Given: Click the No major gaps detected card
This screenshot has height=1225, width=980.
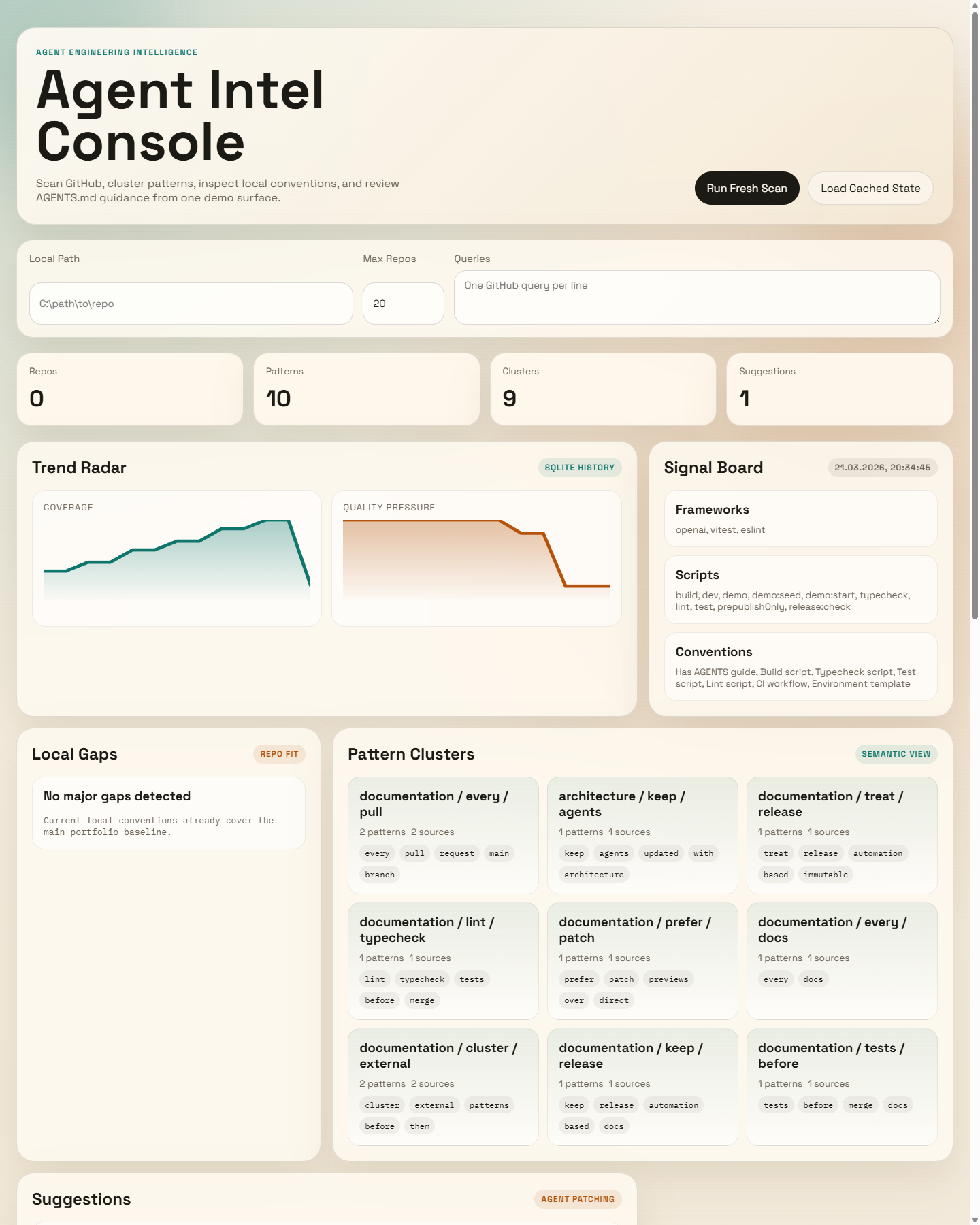Looking at the screenshot, I should coord(169,813).
